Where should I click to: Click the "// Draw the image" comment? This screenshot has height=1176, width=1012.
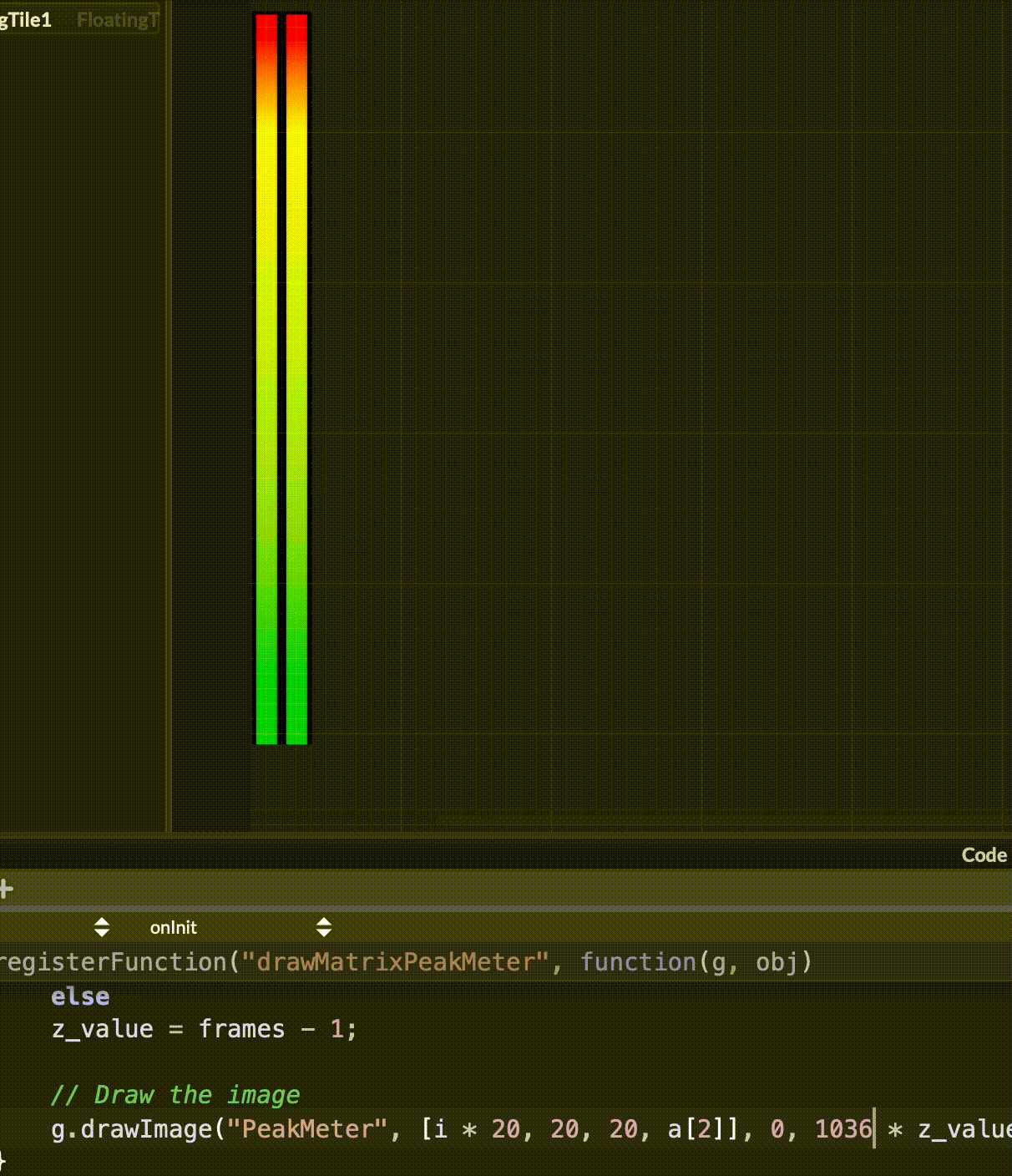point(175,1095)
